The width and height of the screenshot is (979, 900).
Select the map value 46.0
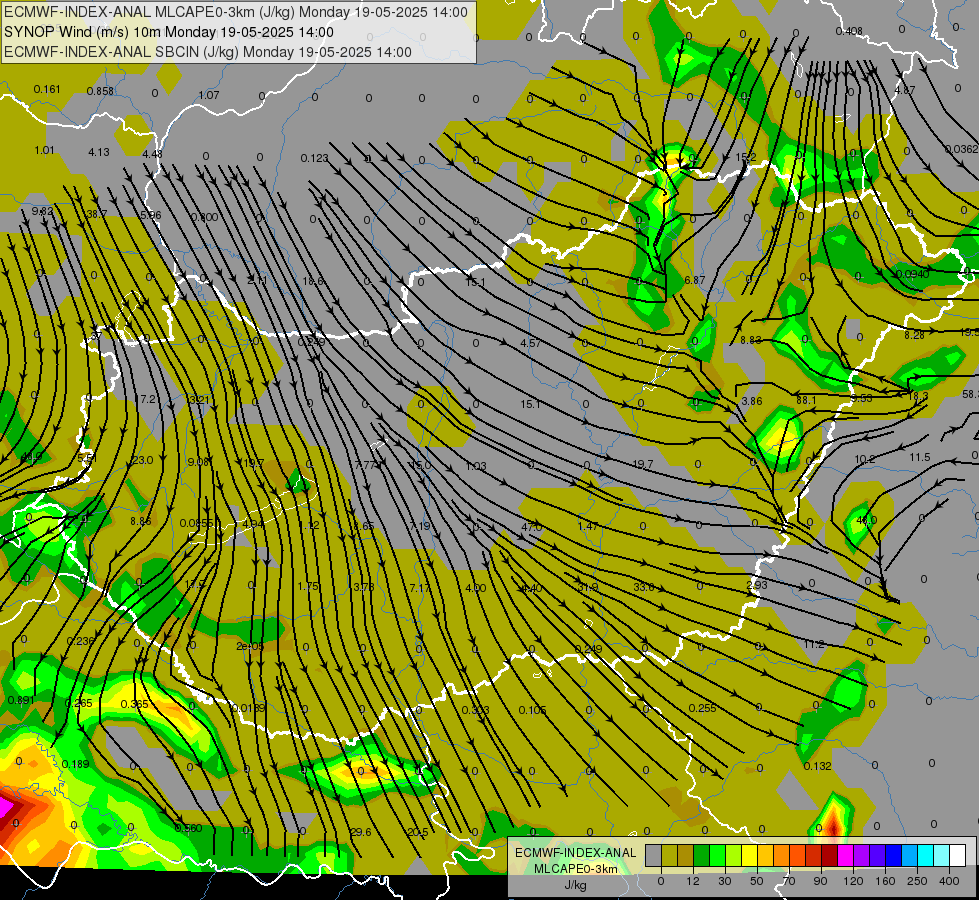coord(867,520)
